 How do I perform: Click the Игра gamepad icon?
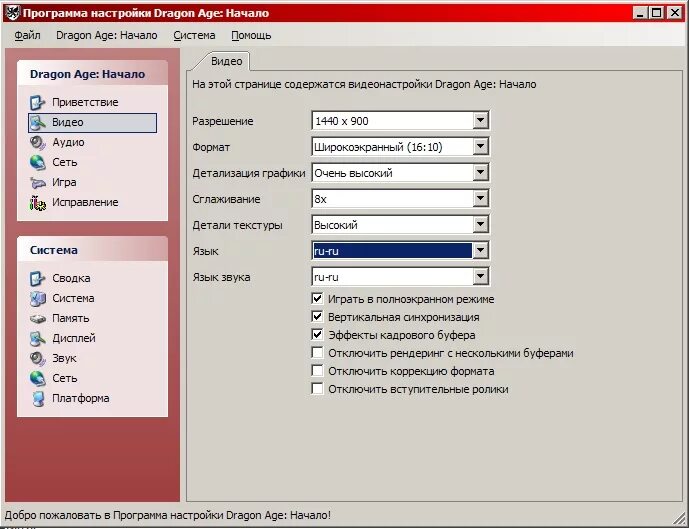37,182
